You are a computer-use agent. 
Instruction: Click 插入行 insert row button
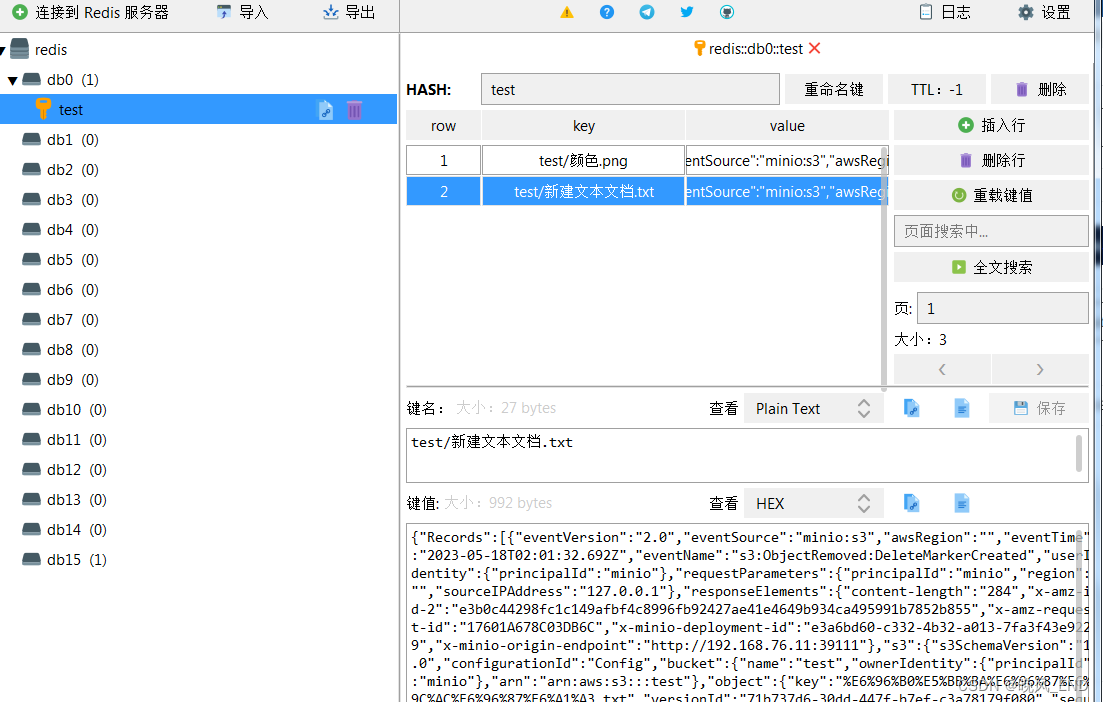[x=991, y=125]
